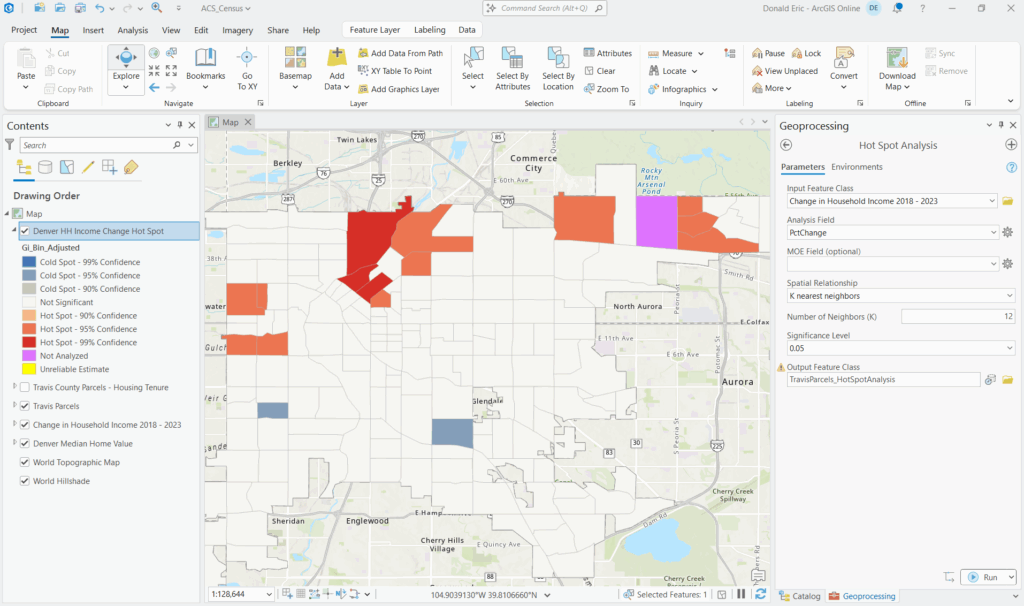Viewport: 1024px width, 606px height.
Task: Open the Significance Level dropdown
Action: (900, 348)
